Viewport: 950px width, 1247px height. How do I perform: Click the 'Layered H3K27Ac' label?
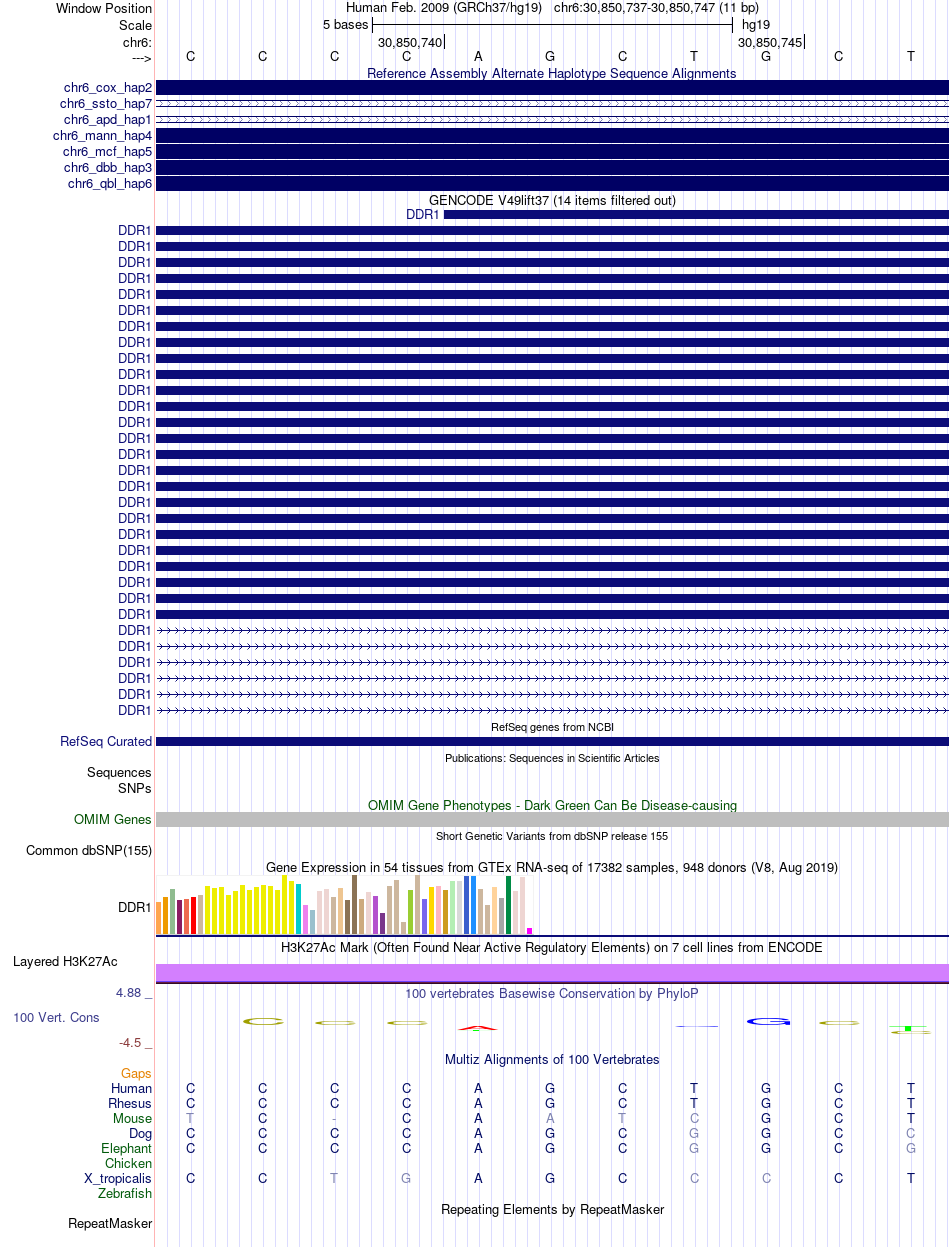[x=66, y=962]
